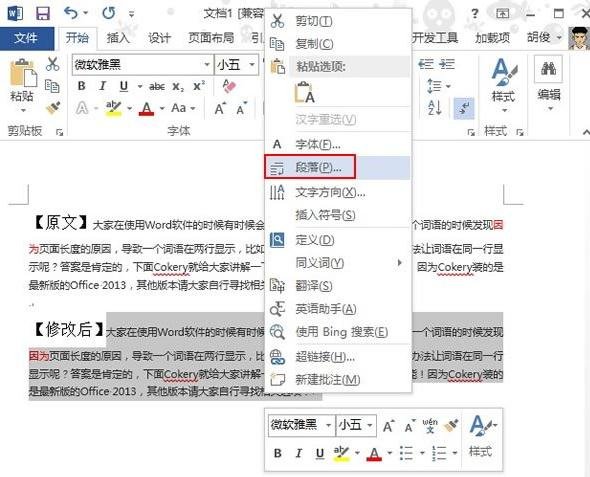Screen dimensions: 590x477
Task: Click the Clear Formatting eraser icon
Action: tap(229, 86)
